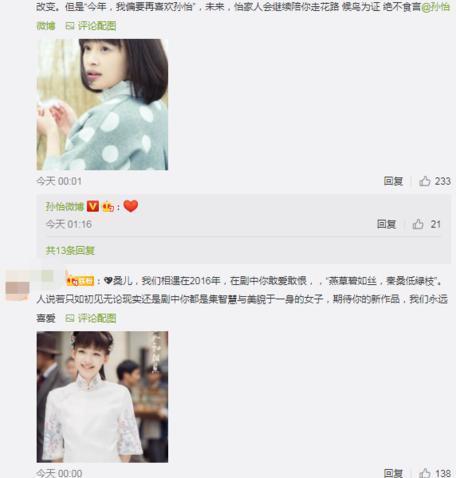Click the orange fan badge of second commenter
The height and width of the screenshot is (478, 456).
80,281
